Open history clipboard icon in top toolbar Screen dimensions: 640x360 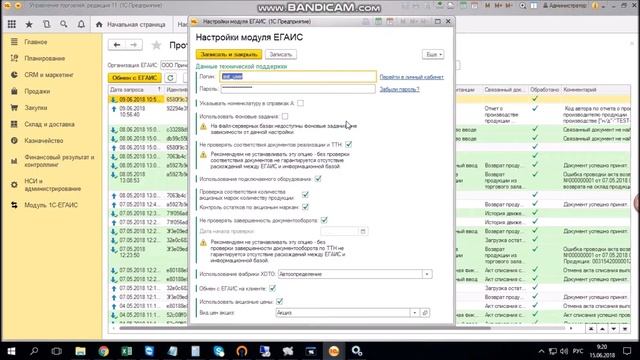47,24
